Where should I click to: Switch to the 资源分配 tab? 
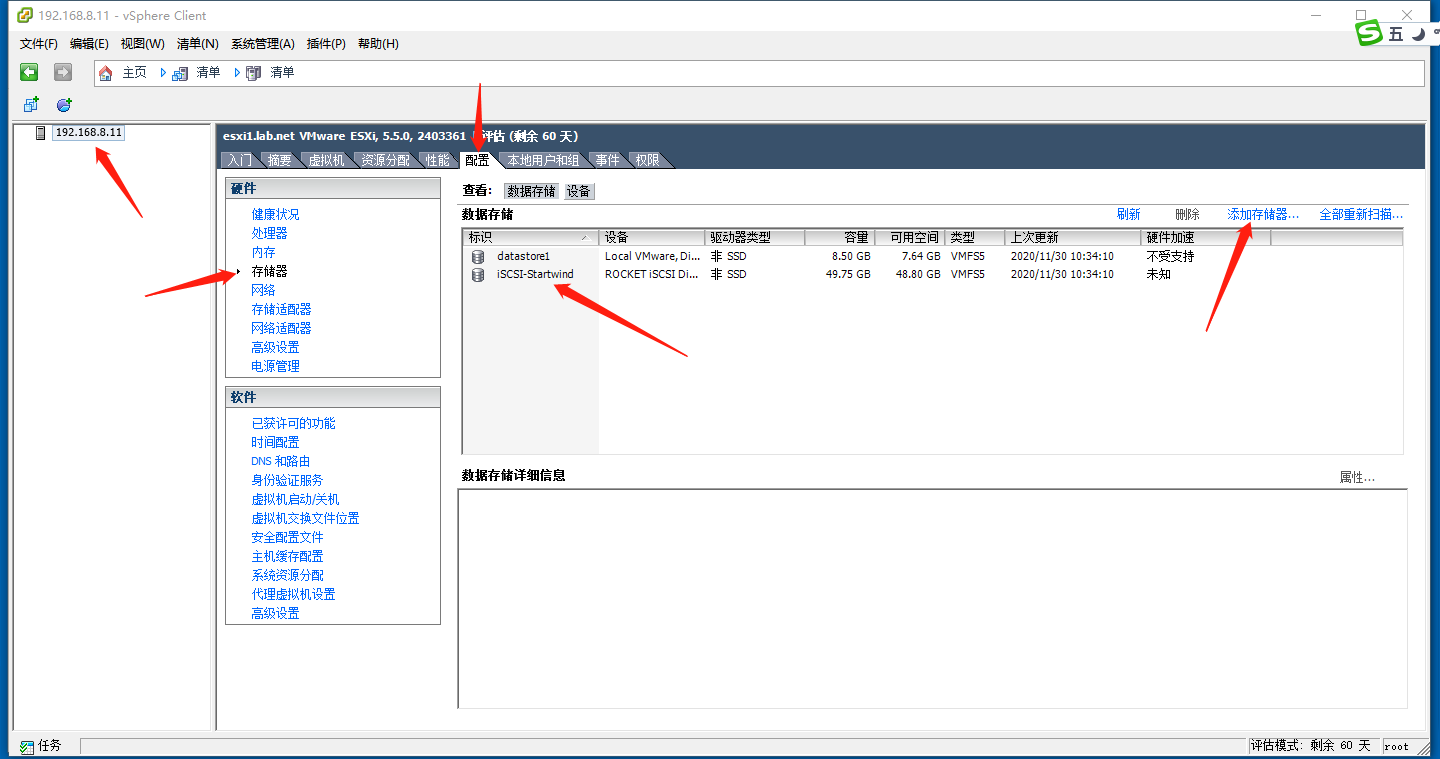385,160
